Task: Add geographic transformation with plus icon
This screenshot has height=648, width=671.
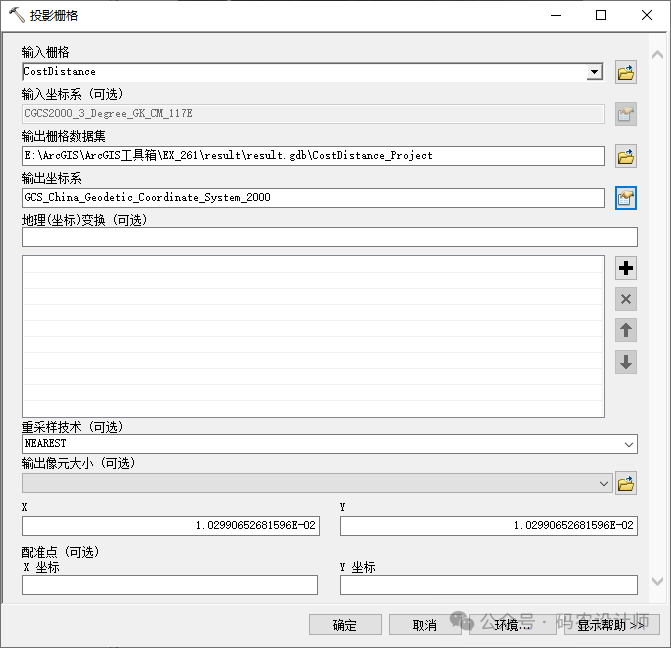Action: [x=626, y=268]
